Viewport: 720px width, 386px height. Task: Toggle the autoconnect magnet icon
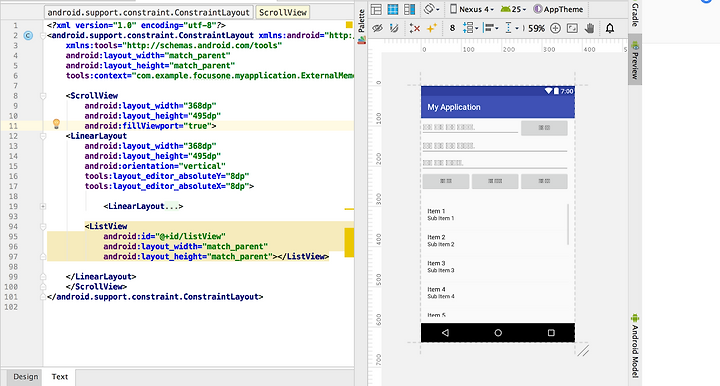click(394, 28)
